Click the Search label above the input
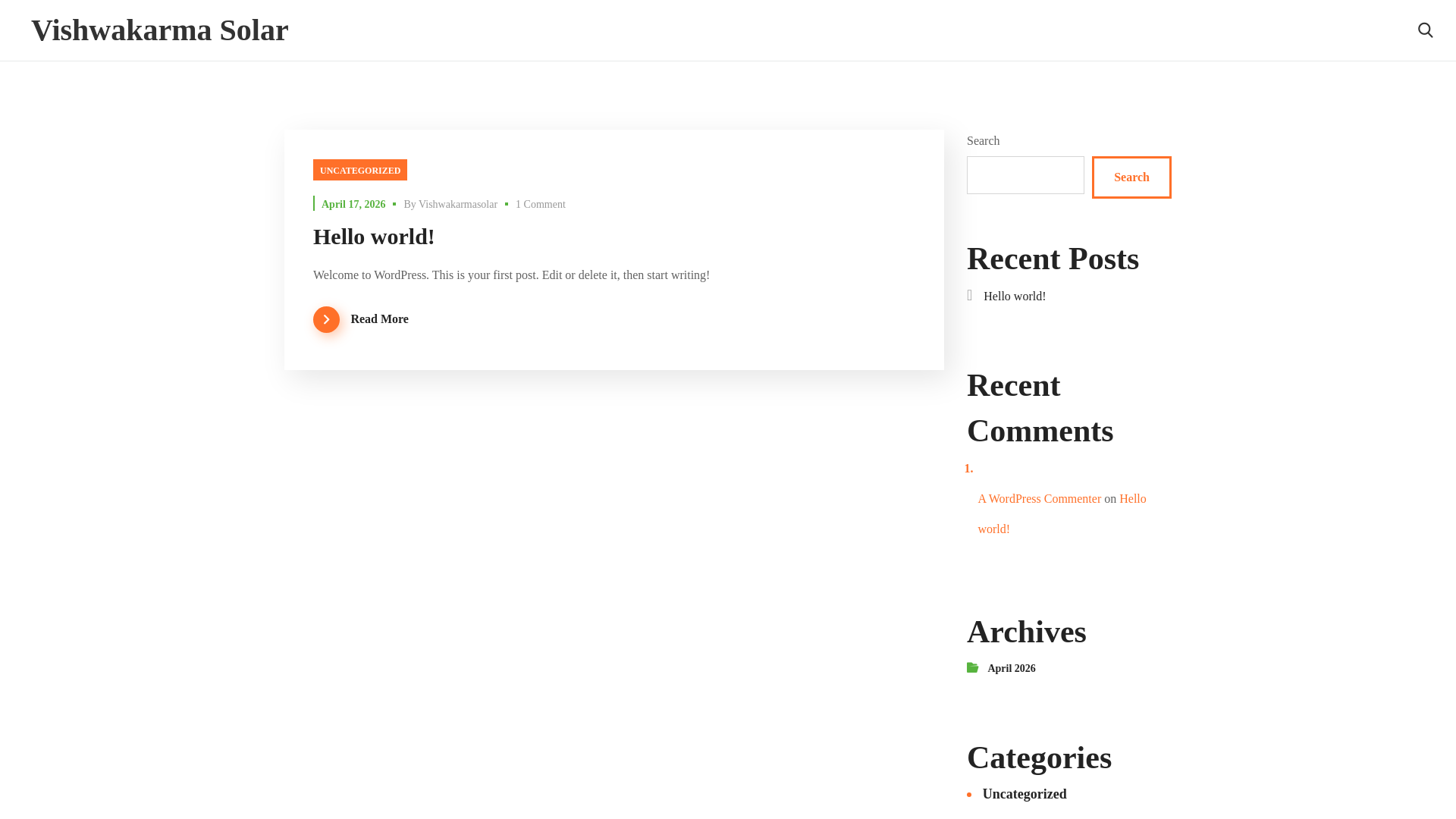 [x=983, y=141]
